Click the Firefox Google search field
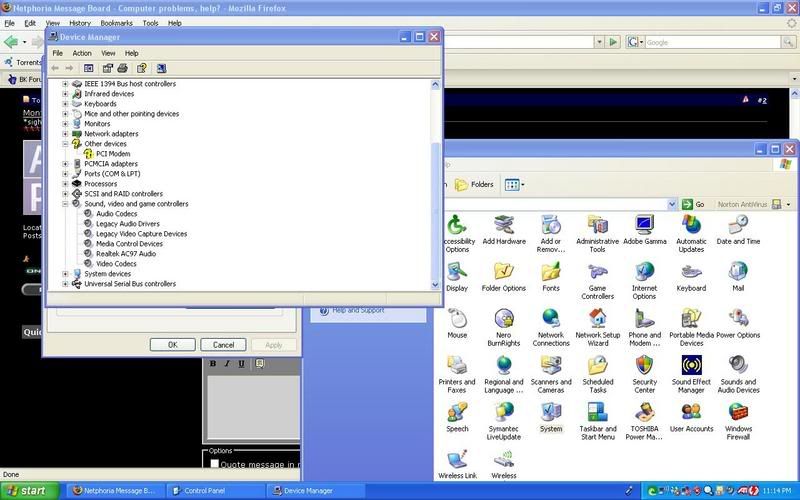 (712, 42)
